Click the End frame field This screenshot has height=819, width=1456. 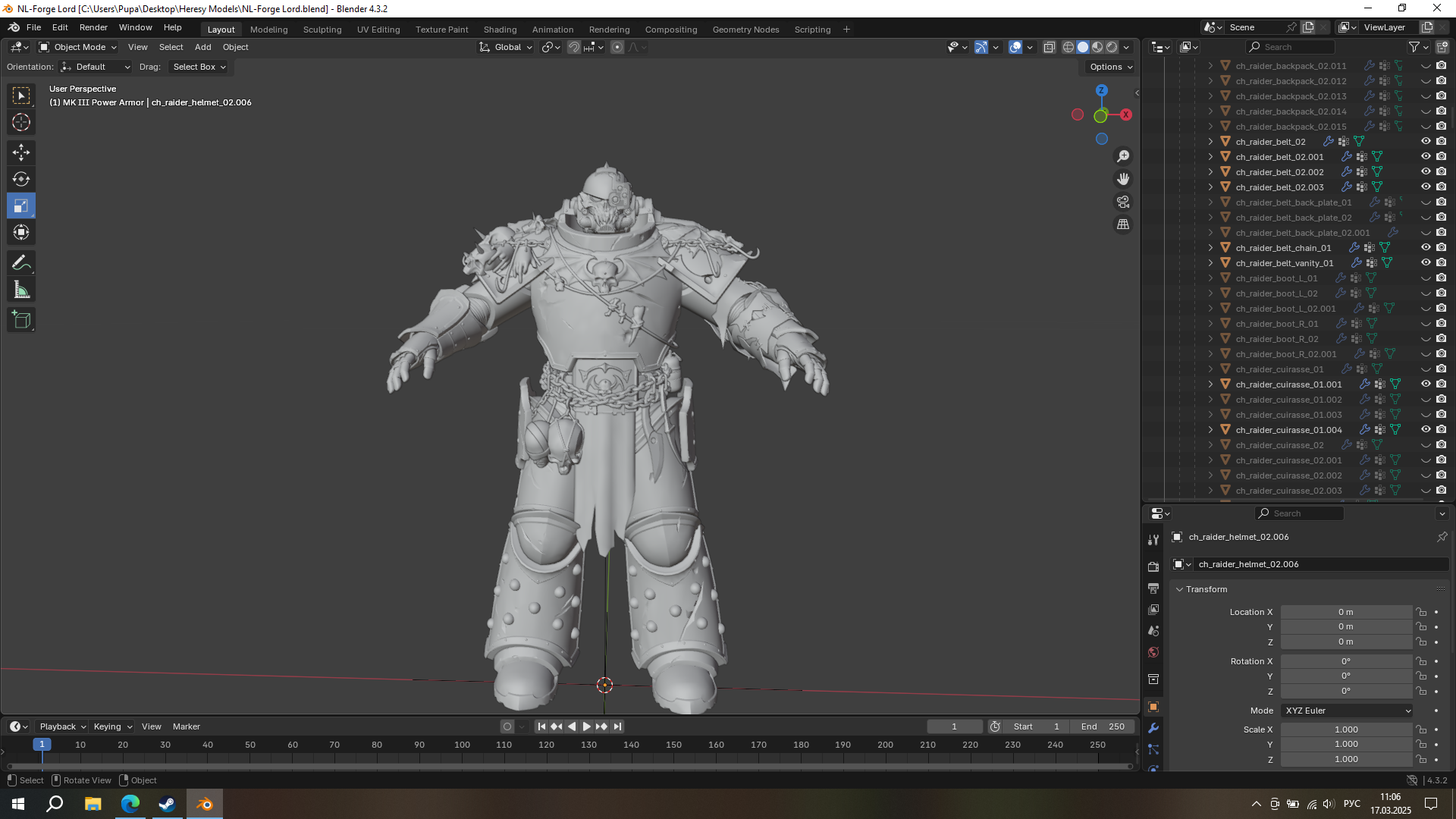[1103, 726]
